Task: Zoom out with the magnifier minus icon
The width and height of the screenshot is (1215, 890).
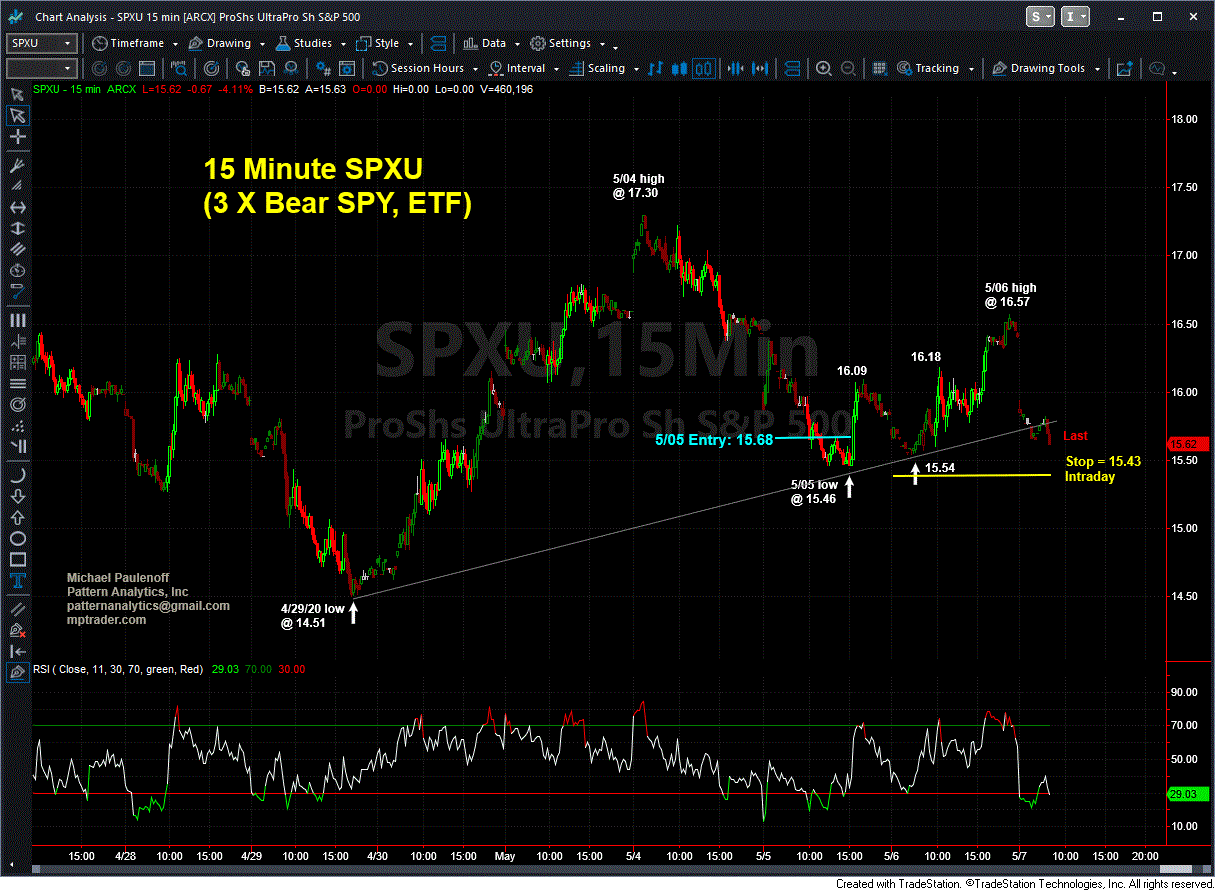Action: [x=847, y=69]
